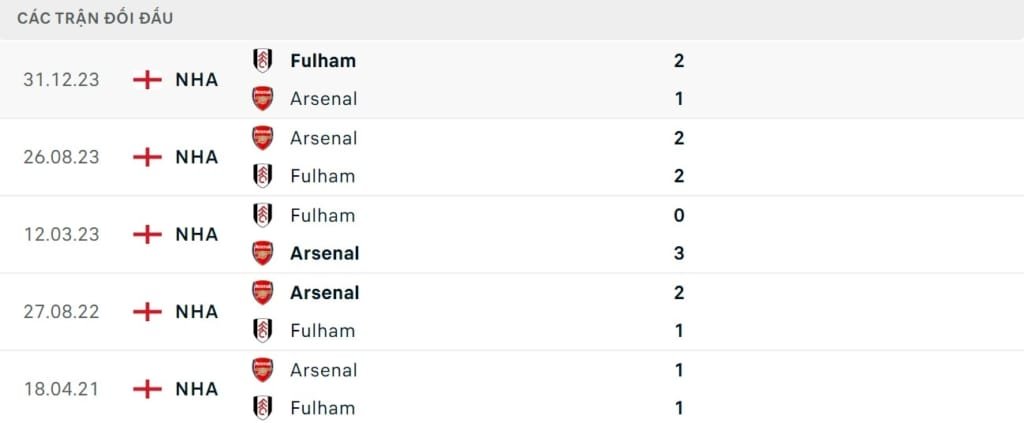Click Arsenal crest in 27.08.22 match

coord(262,293)
